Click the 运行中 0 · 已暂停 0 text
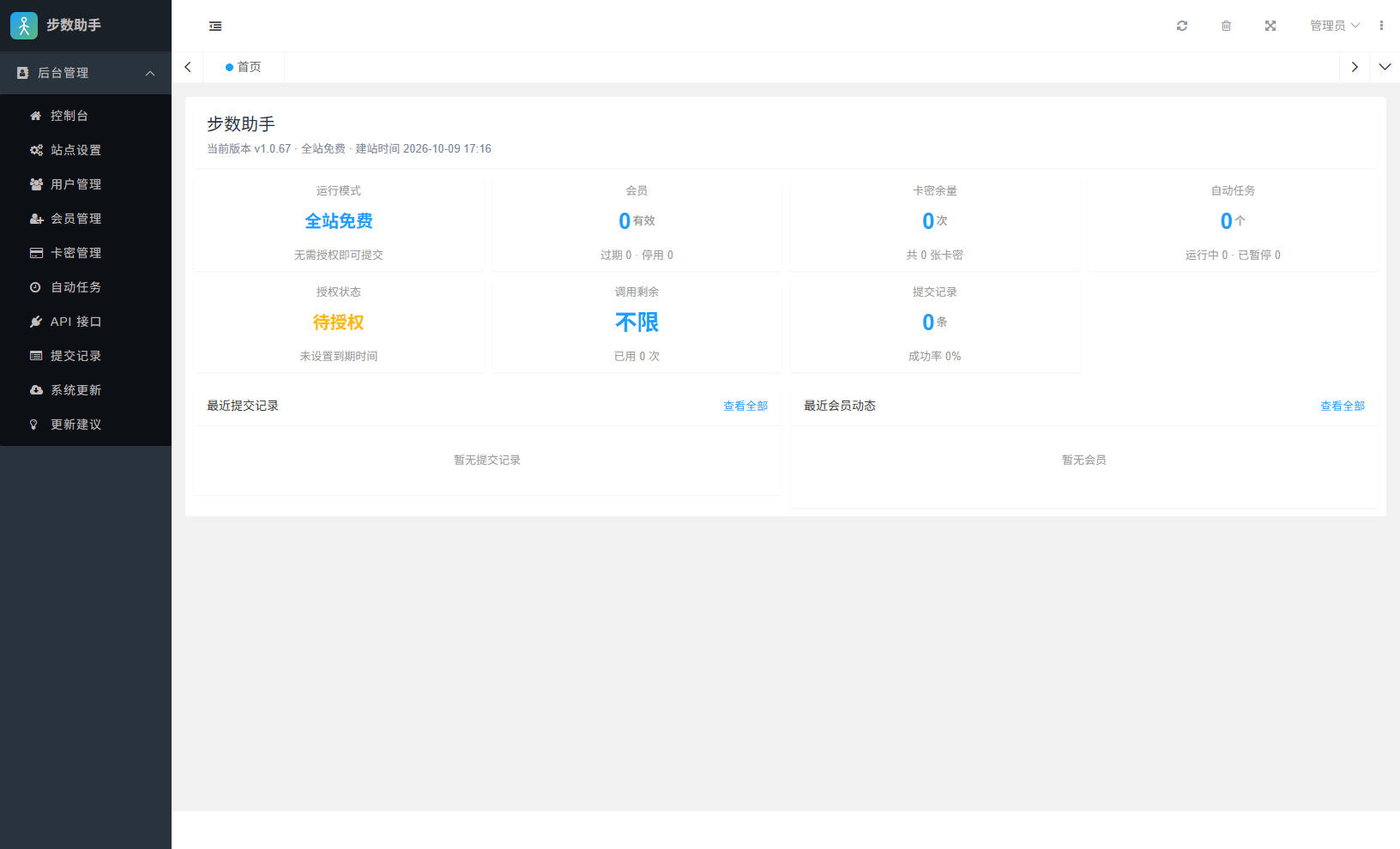Viewport: 1400px width, 849px height. 1233,255
